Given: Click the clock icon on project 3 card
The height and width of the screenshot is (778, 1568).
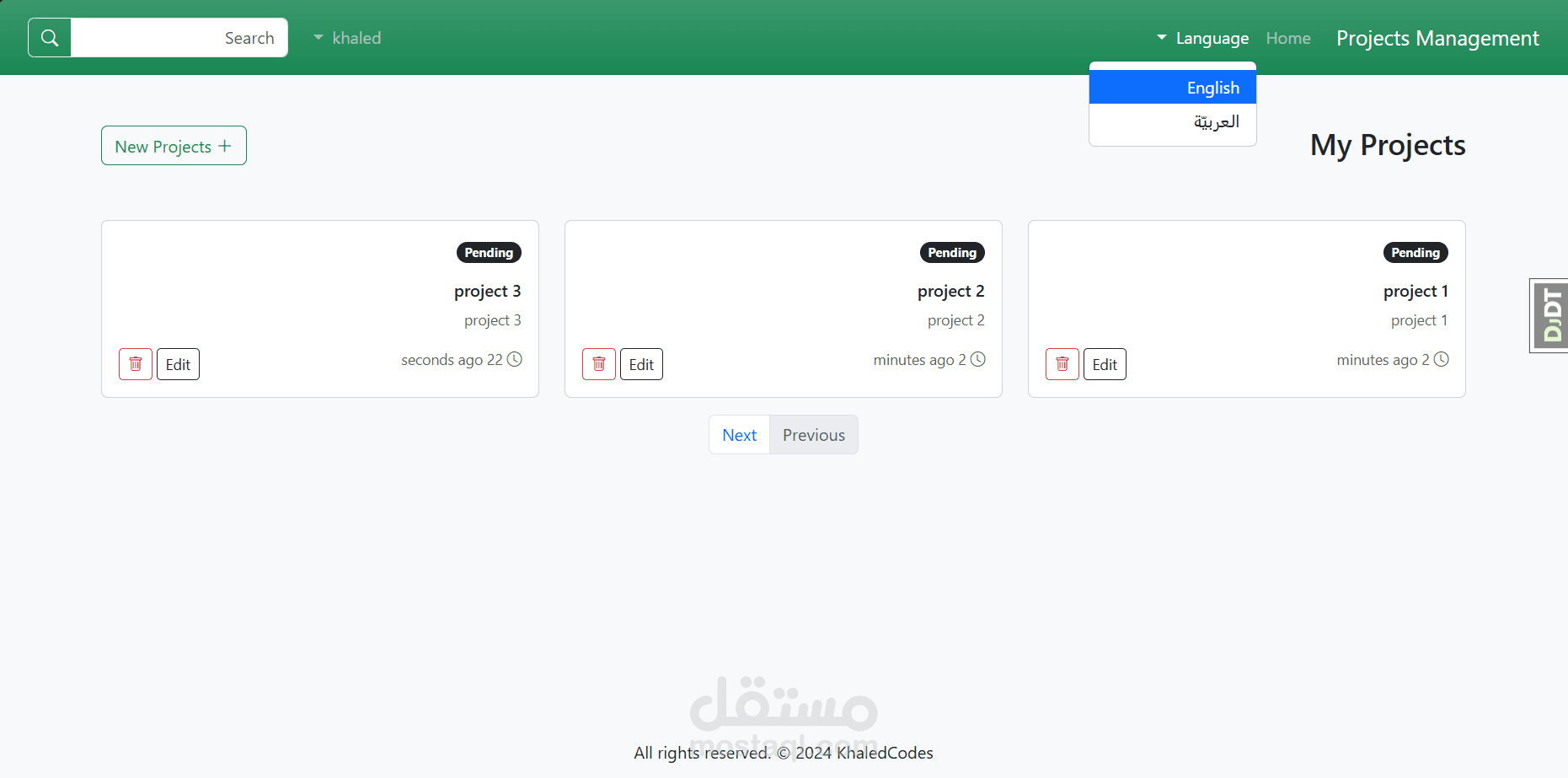Looking at the screenshot, I should pos(515,359).
